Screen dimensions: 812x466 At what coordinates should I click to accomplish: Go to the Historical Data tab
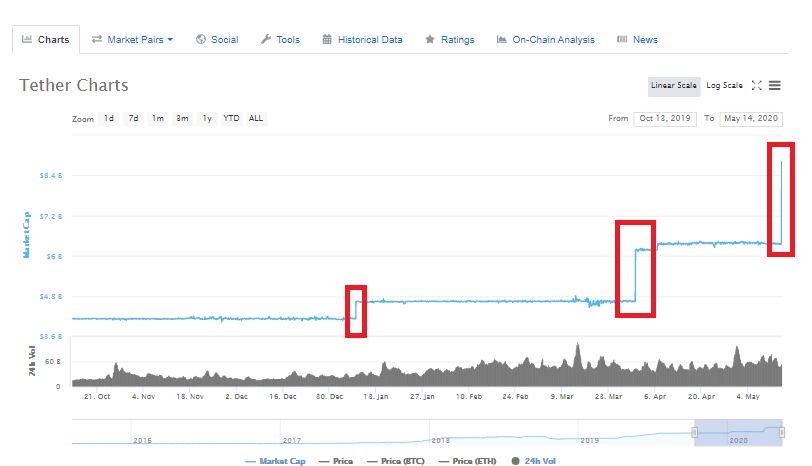tap(362, 39)
